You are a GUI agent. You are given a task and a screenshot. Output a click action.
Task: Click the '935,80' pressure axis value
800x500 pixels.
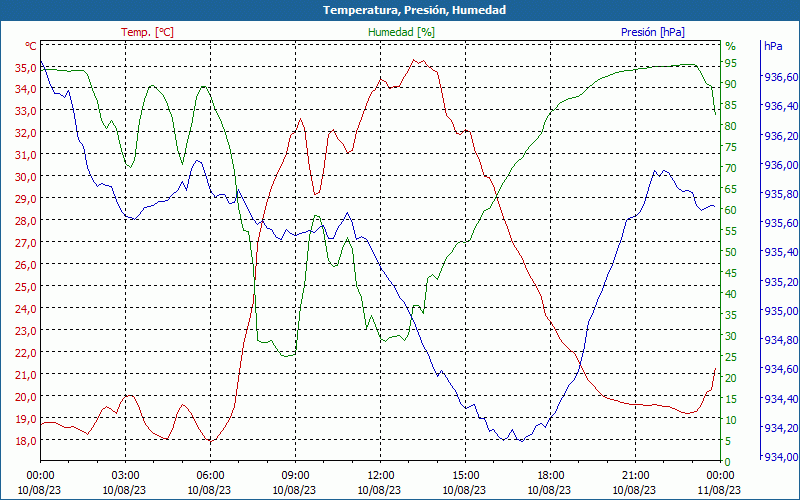pos(780,194)
